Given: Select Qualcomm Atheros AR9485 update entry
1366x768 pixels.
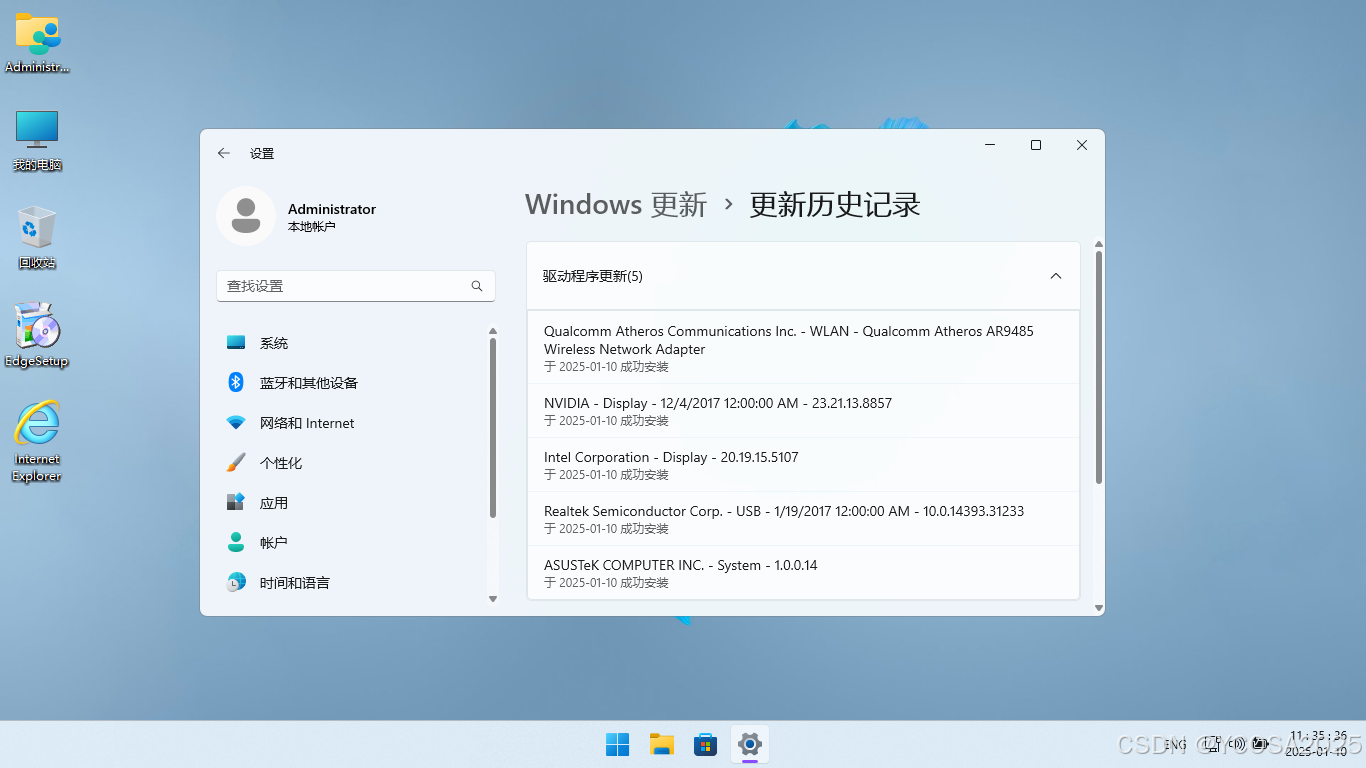Looking at the screenshot, I should point(803,347).
